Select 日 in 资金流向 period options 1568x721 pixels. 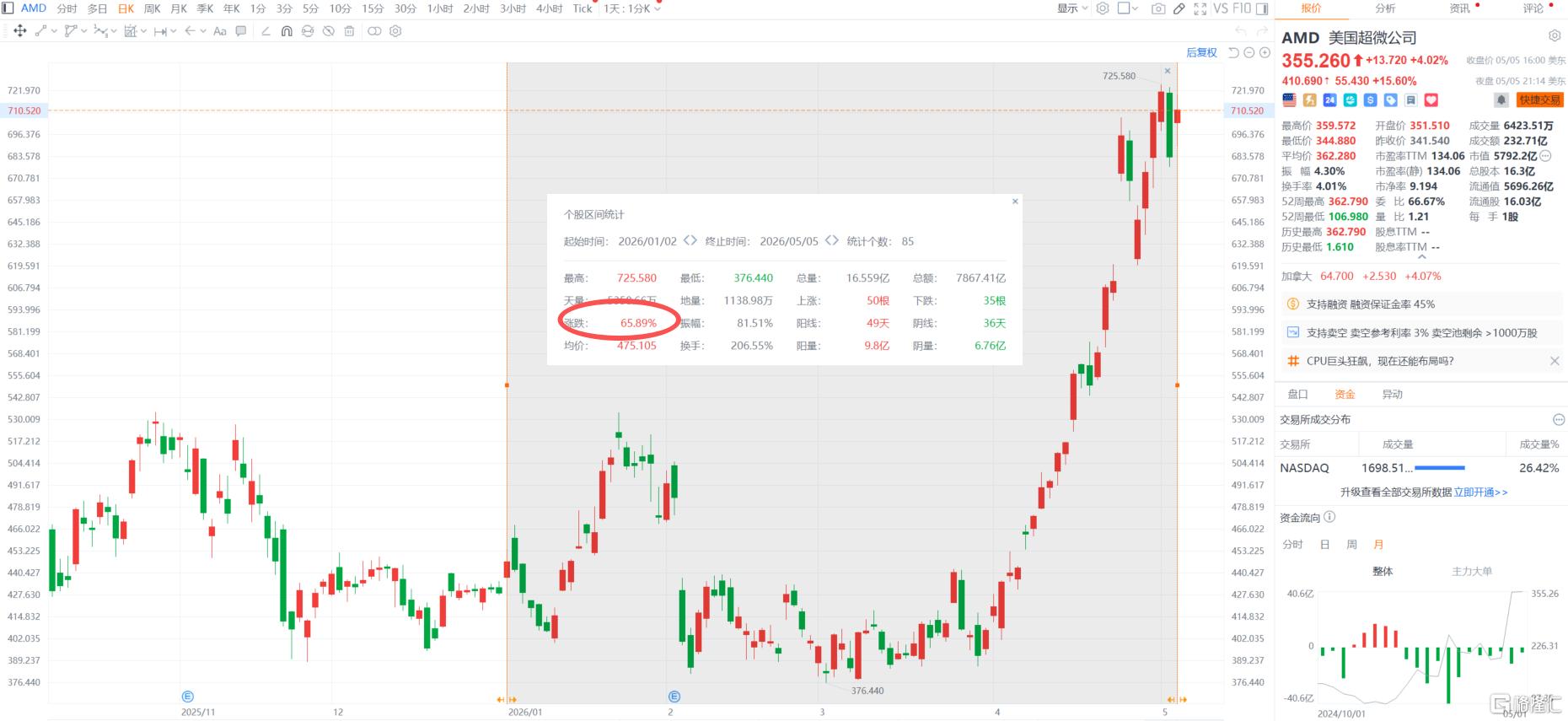tap(1324, 545)
